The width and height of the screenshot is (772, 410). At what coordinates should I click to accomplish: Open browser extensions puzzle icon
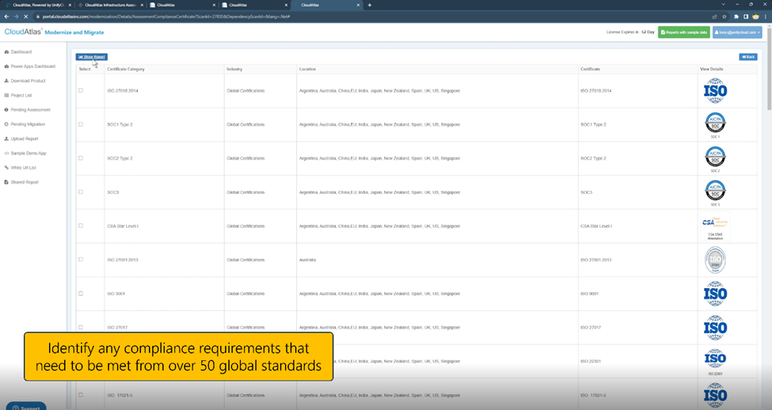737,16
